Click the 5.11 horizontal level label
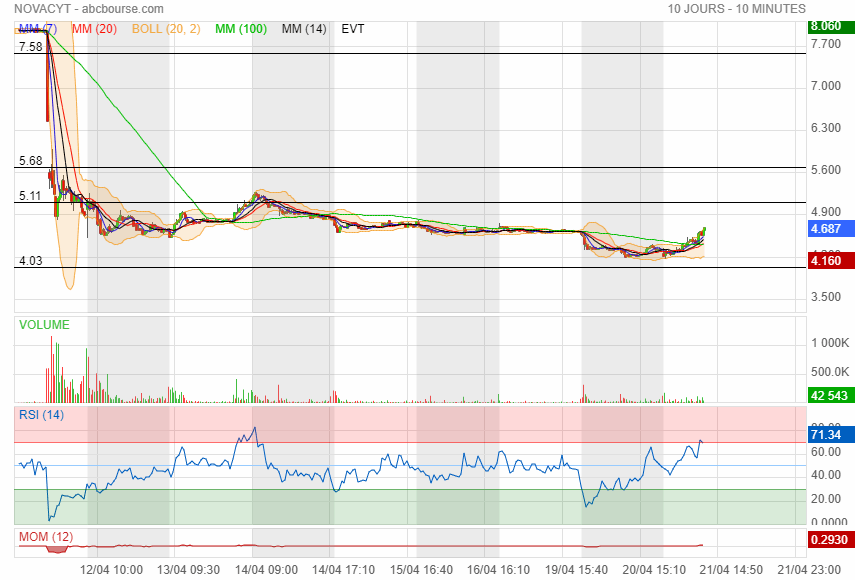The width and height of the screenshot is (855, 580). [x=30, y=196]
